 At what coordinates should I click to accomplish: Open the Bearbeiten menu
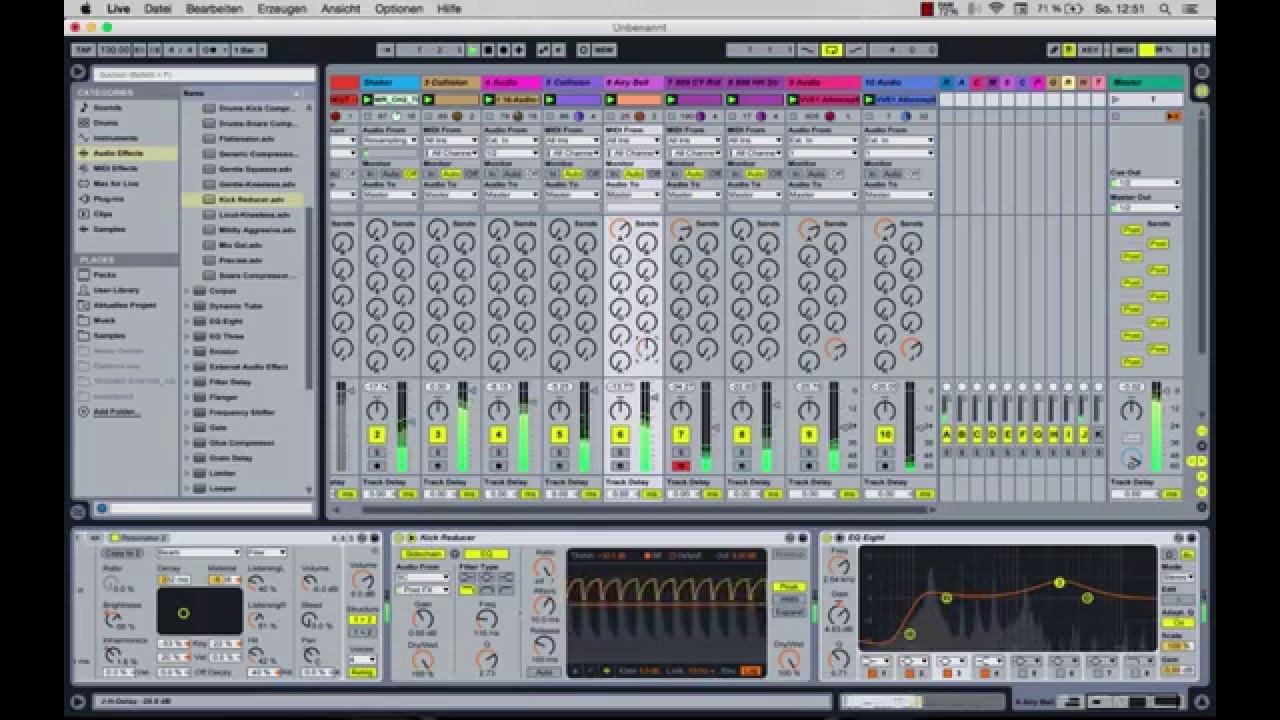215,9
